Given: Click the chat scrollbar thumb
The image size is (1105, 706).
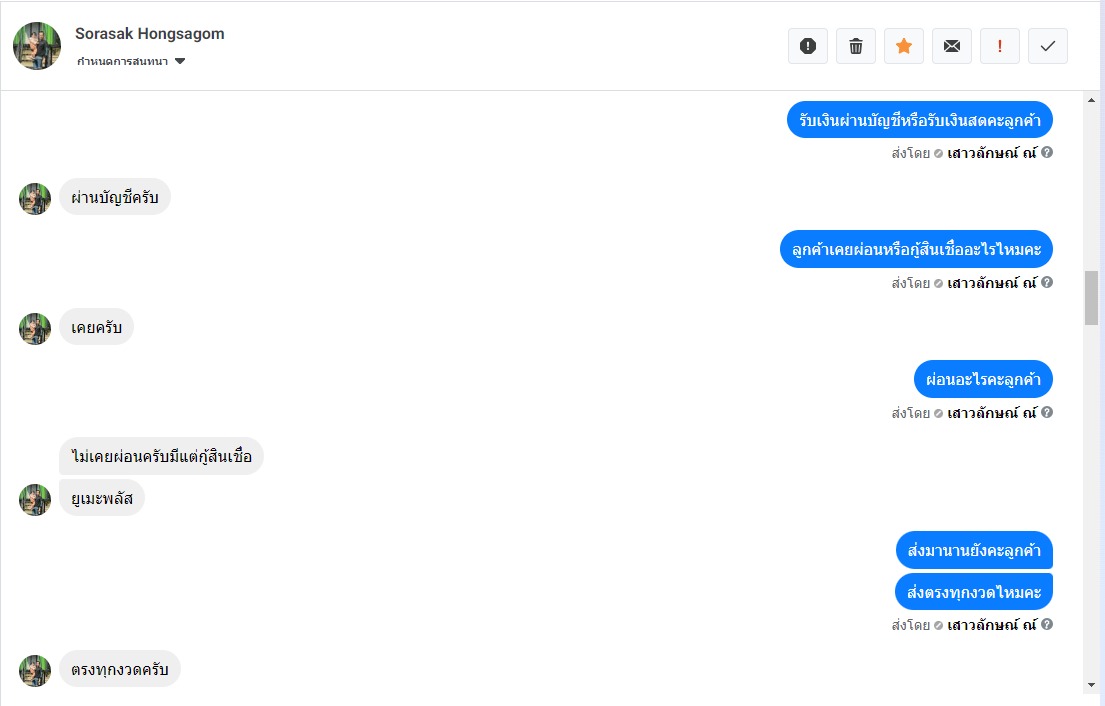Looking at the screenshot, I should click(1091, 298).
